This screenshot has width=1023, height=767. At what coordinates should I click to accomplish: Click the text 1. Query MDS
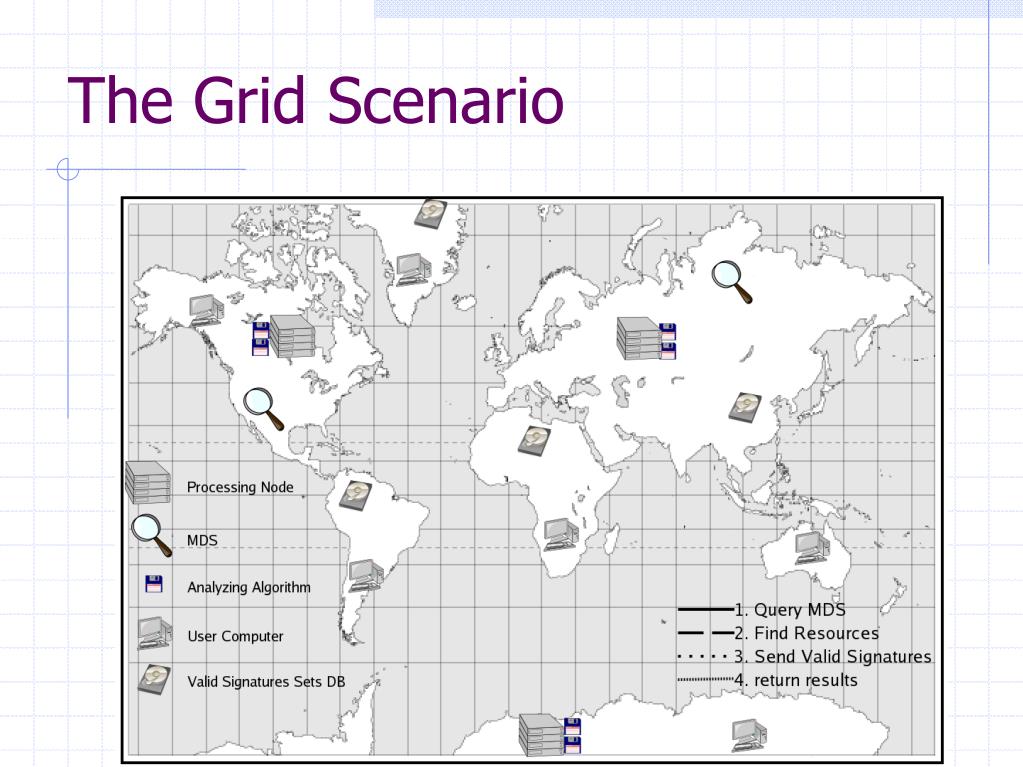(x=790, y=610)
